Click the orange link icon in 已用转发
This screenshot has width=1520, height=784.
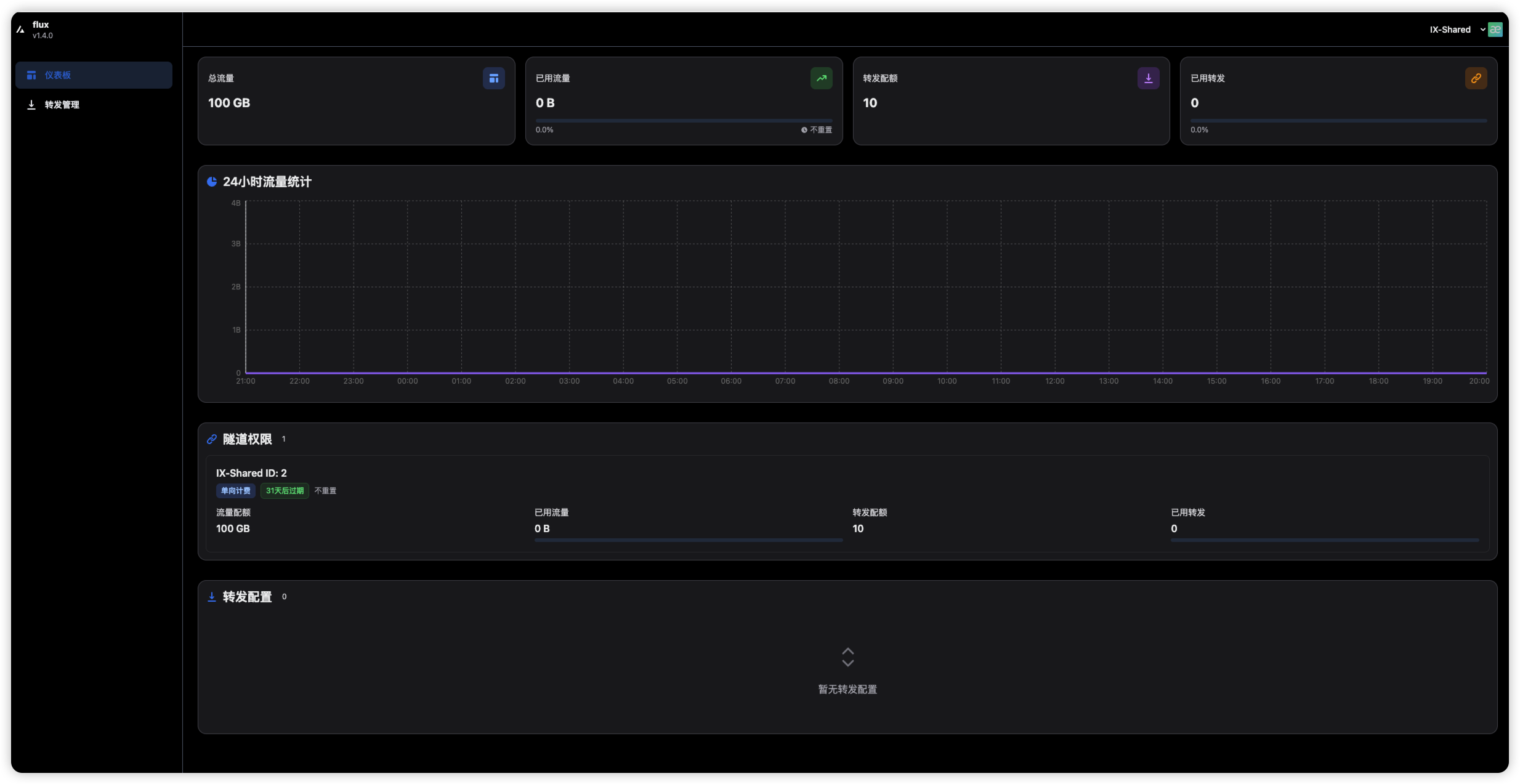point(1476,78)
